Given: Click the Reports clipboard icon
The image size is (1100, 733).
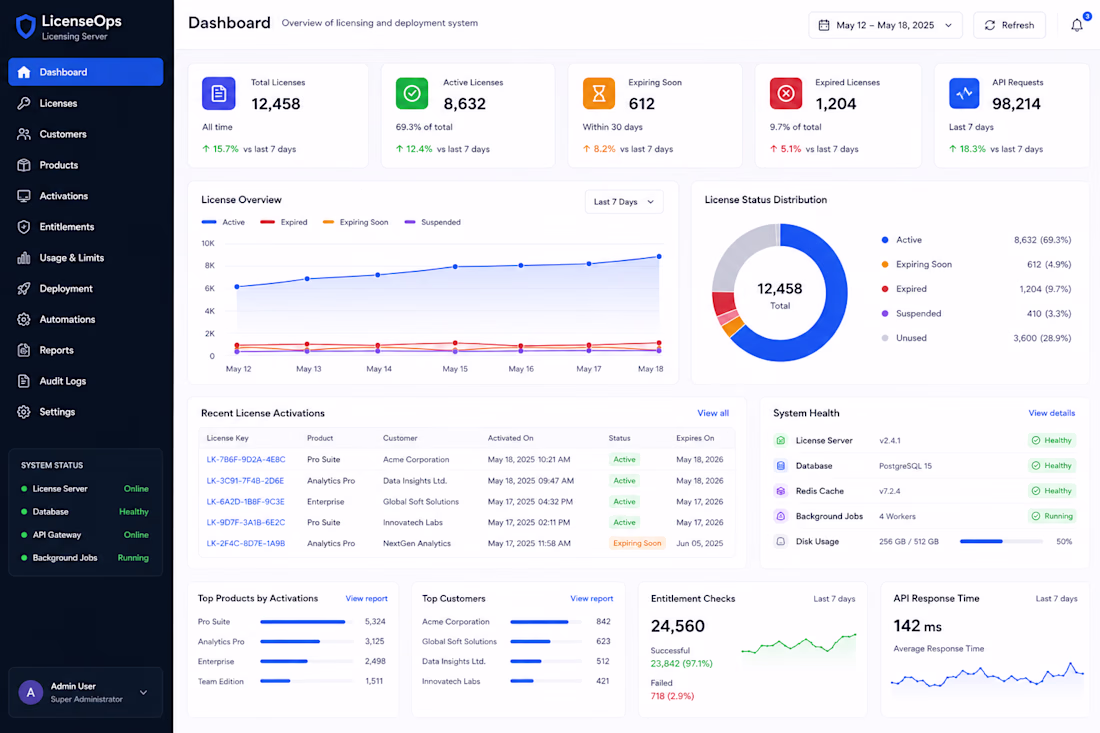Looking at the screenshot, I should pyautogui.click(x=24, y=350).
